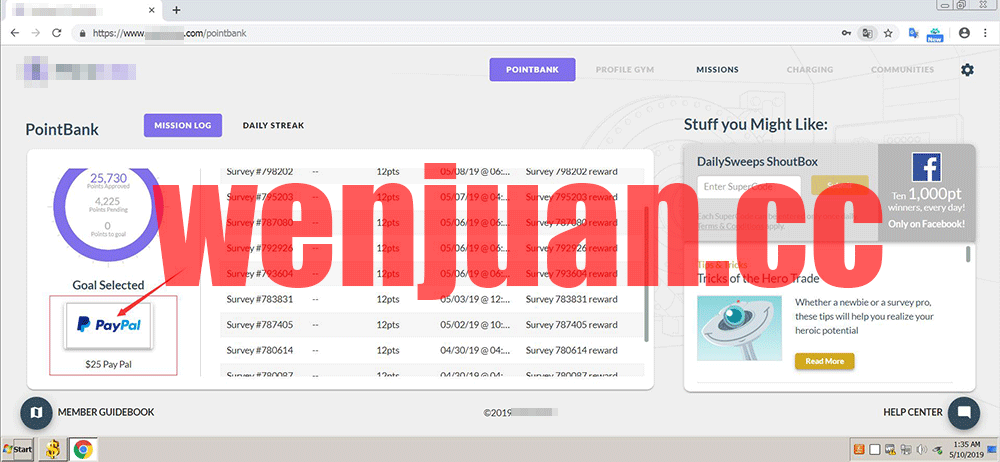The width and height of the screenshot is (1000, 462).
Task: Open the Windows Start button
Action: coord(17,450)
